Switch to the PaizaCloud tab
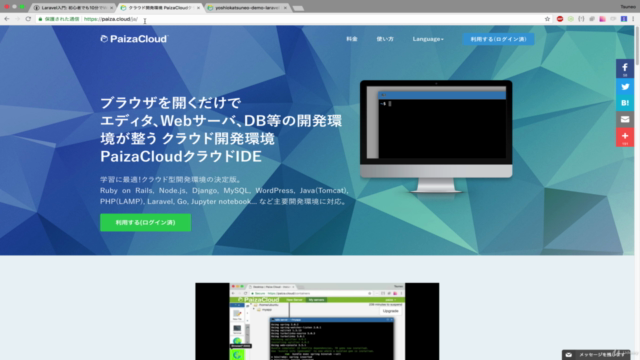Screen dimensions: 640x360 [x=159, y=8]
